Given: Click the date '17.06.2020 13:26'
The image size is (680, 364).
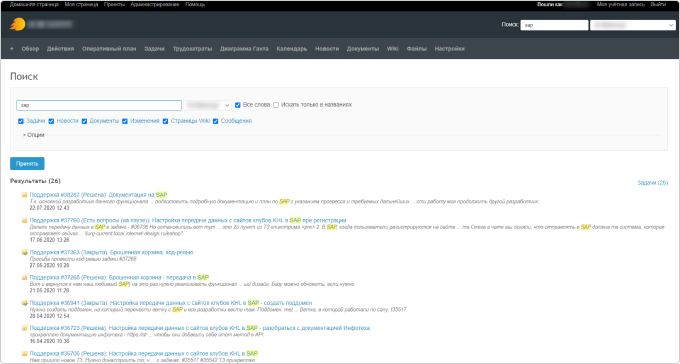Looking at the screenshot, I should click(49, 240).
